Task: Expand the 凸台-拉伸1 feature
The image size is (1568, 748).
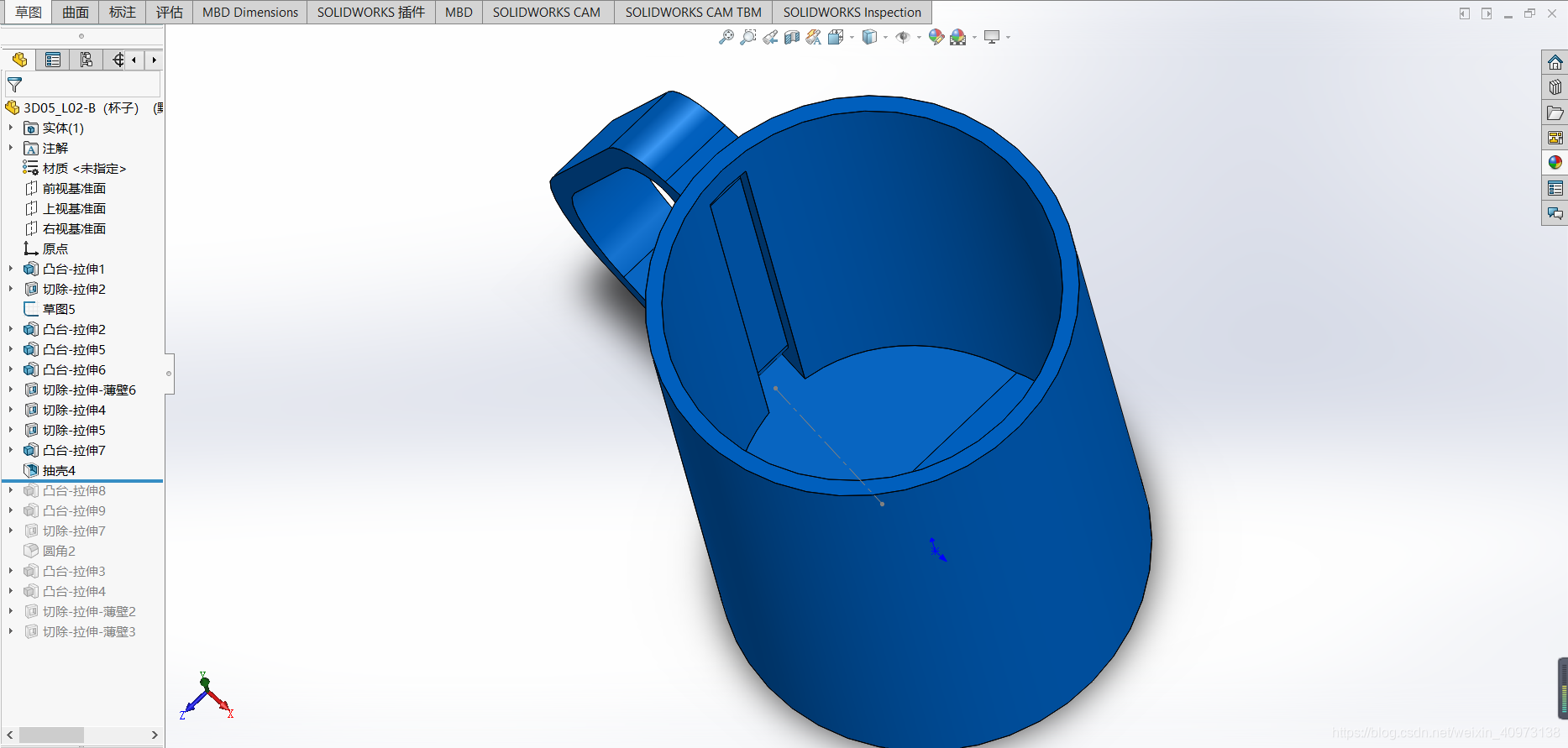Action: 10,269
